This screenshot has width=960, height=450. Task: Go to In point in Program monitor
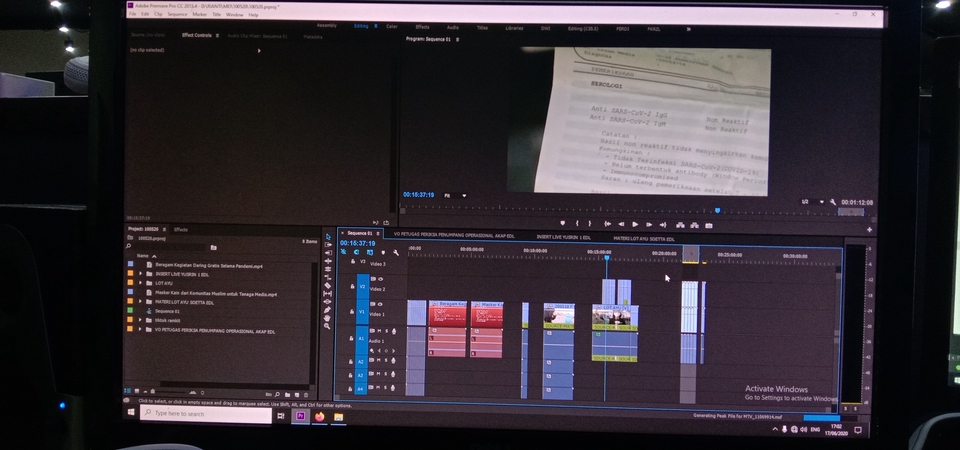(607, 224)
